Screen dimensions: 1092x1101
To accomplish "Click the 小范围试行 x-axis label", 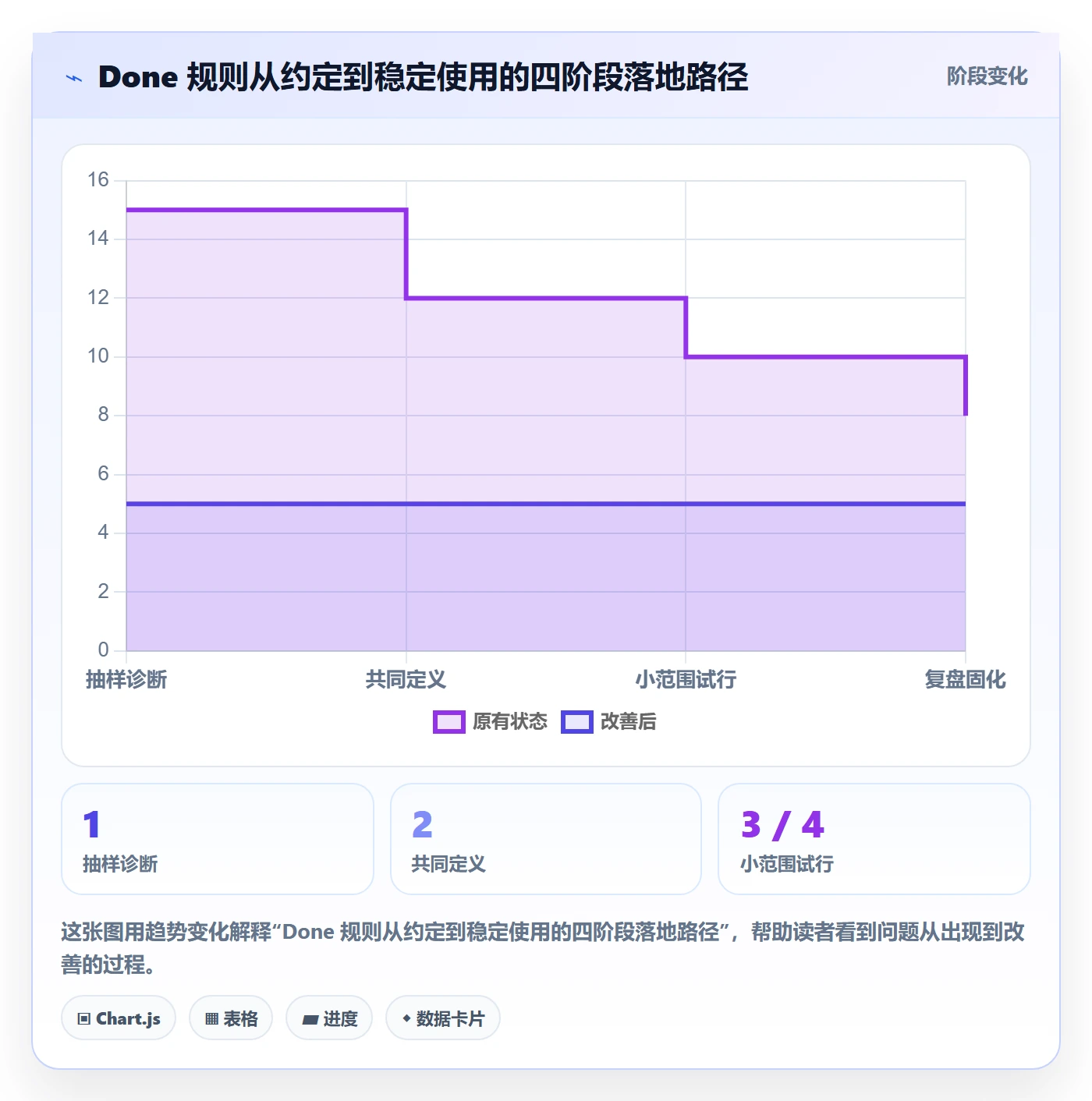I will click(686, 680).
